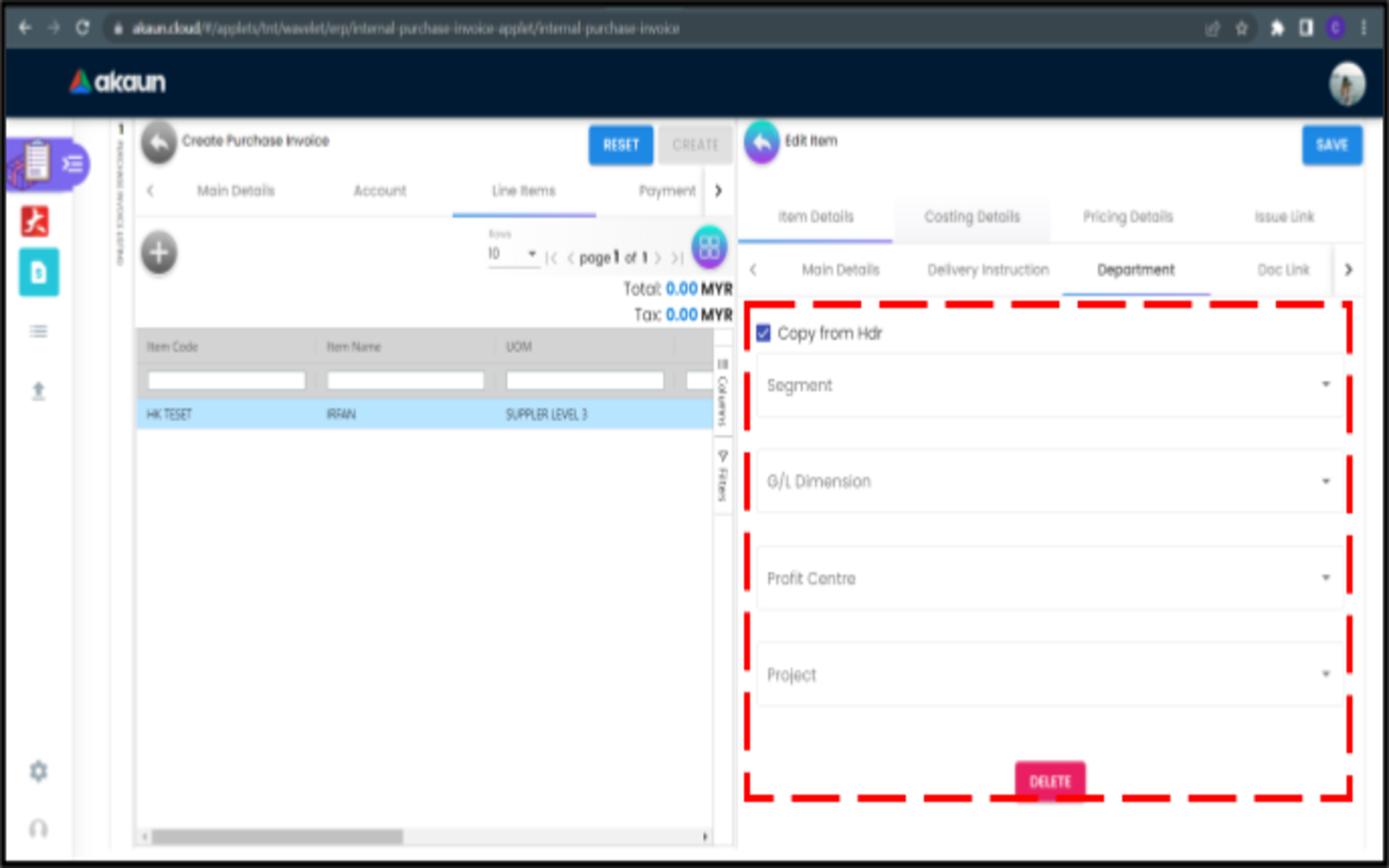Open the user profile avatar
This screenshot has width=1389, height=868.
click(x=1348, y=84)
